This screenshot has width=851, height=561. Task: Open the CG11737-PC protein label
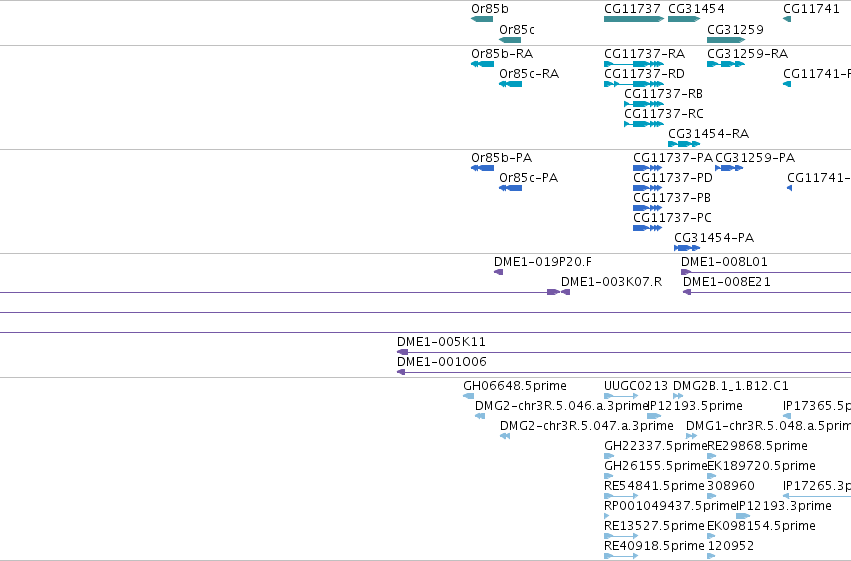point(672,218)
